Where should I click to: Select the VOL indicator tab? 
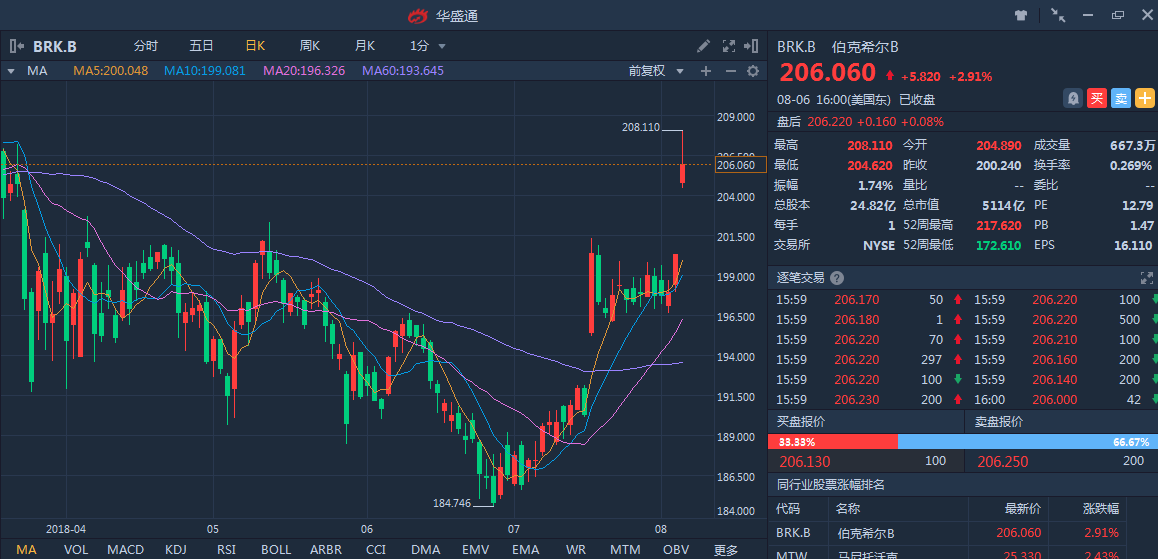coord(75,549)
